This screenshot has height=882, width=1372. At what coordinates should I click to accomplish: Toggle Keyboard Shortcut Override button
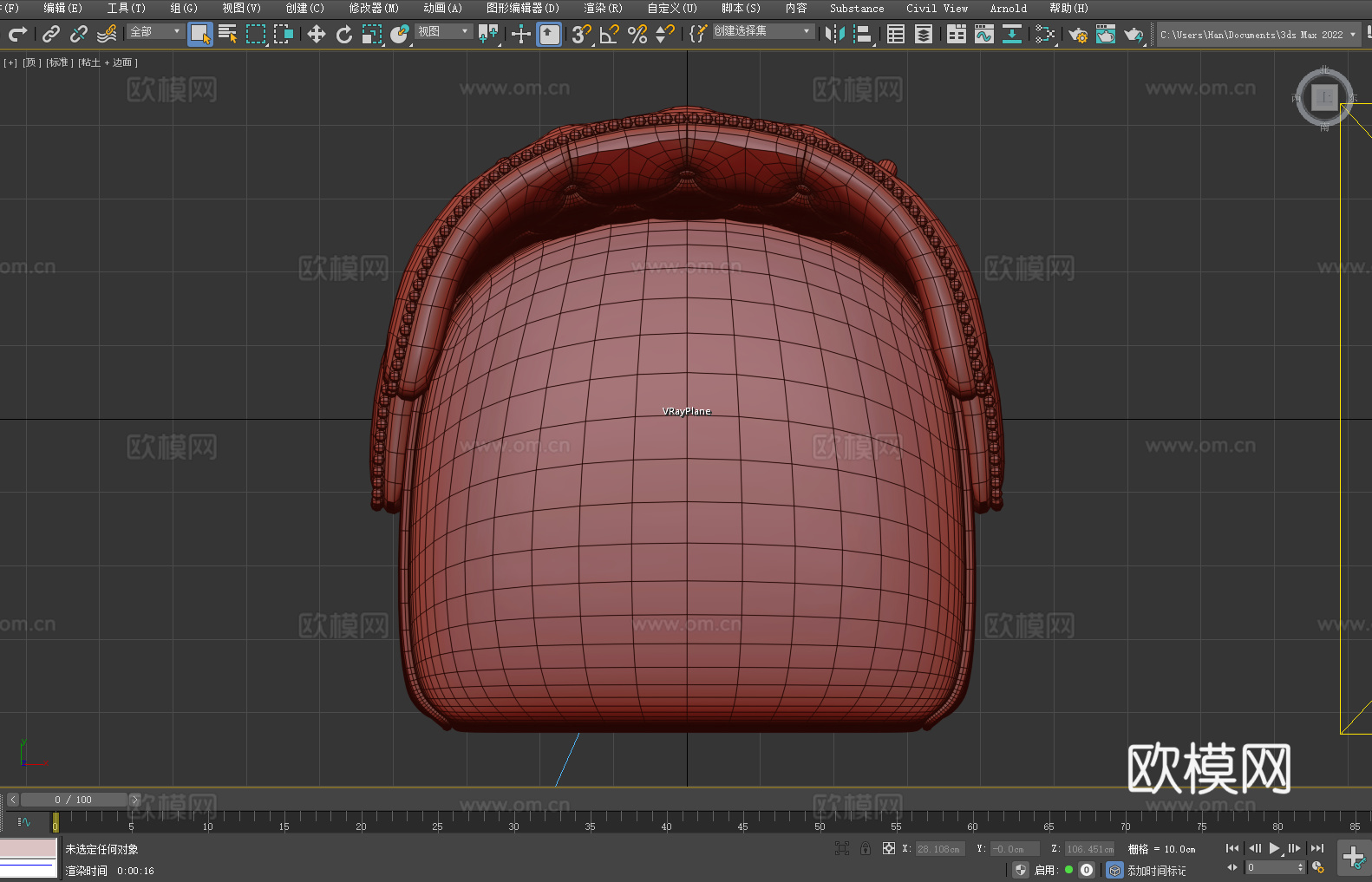549,34
